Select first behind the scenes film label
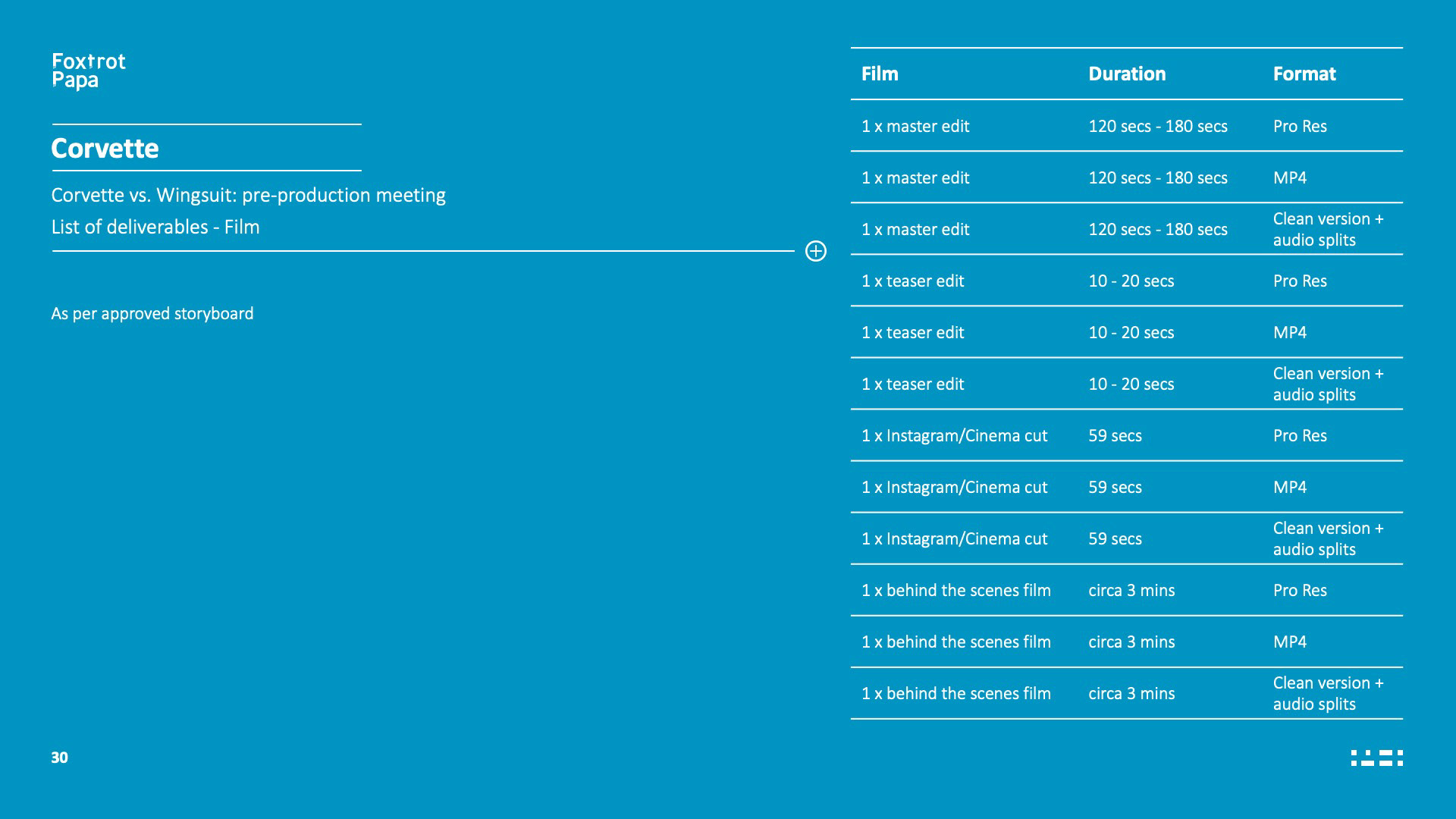The image size is (1456, 819). coord(955,591)
